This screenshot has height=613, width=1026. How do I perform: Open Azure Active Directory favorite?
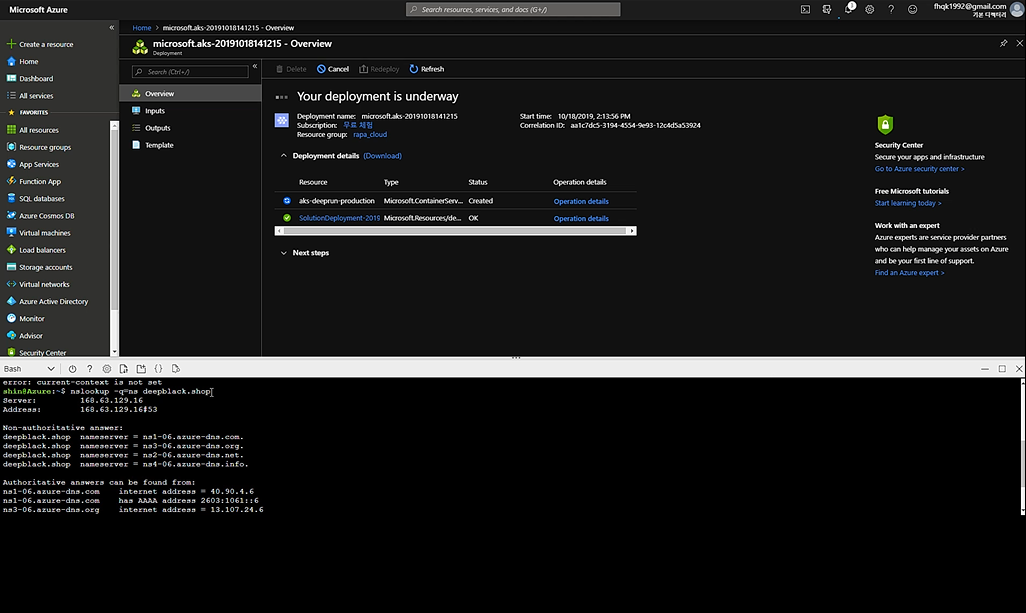47,302
